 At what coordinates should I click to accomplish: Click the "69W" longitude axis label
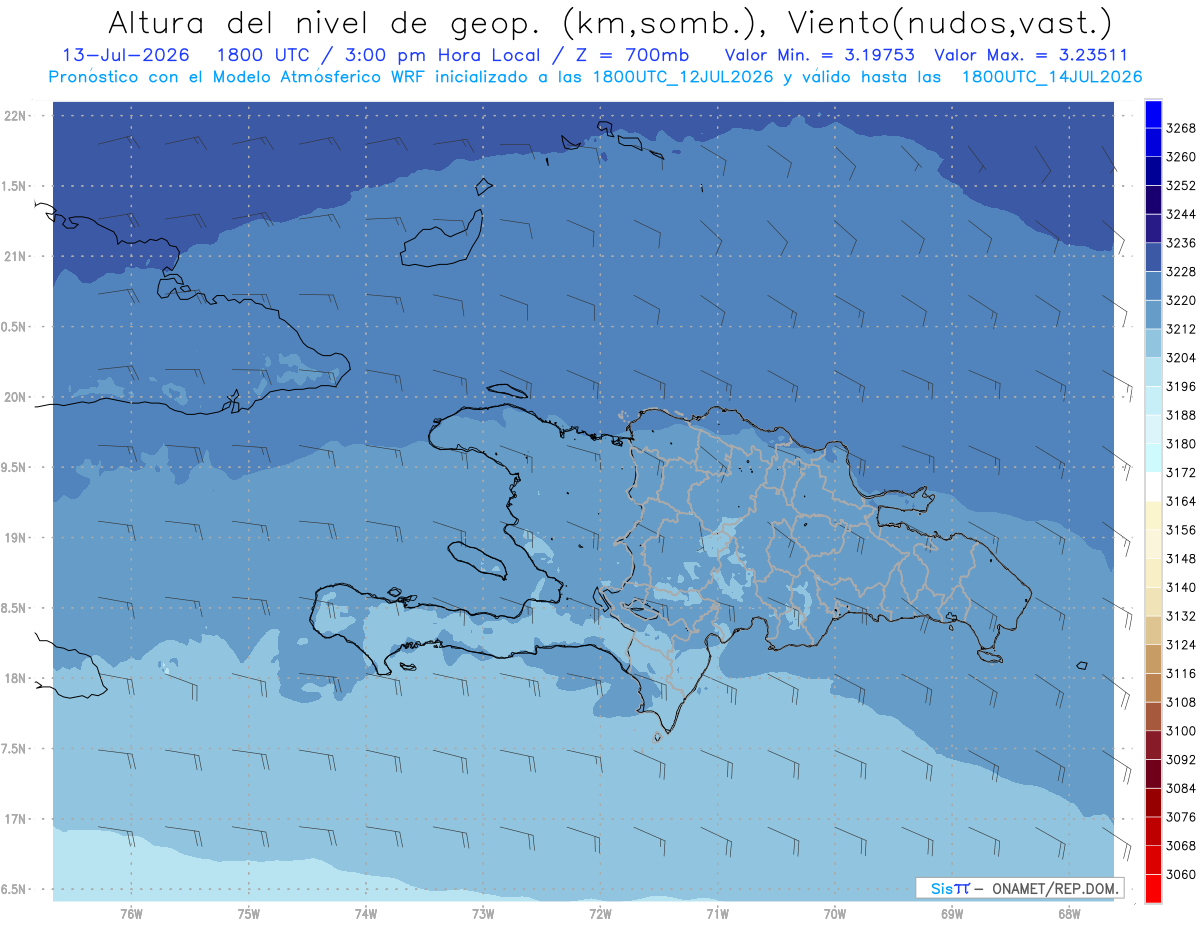click(952, 914)
